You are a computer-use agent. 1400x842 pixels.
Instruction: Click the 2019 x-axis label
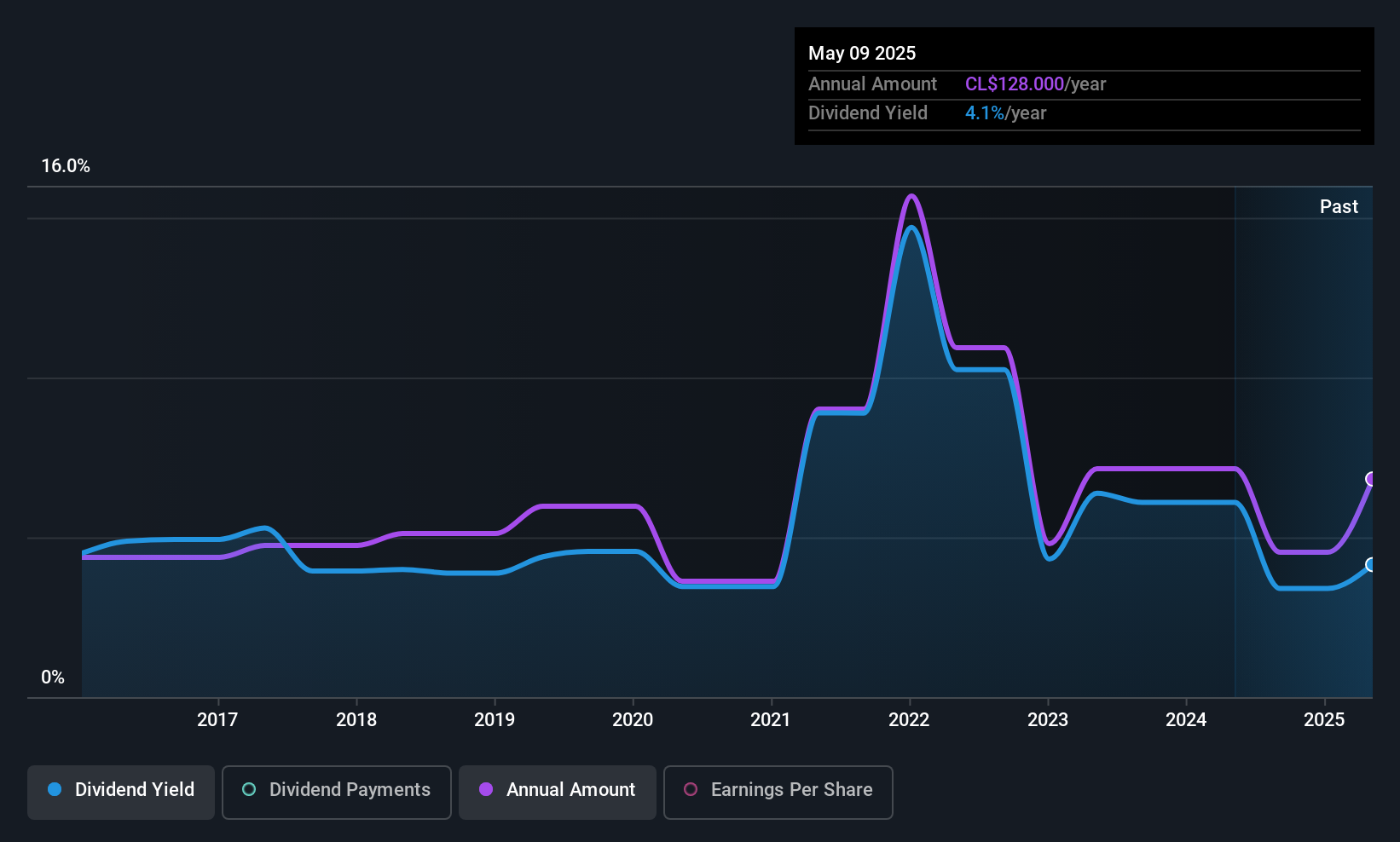495,719
